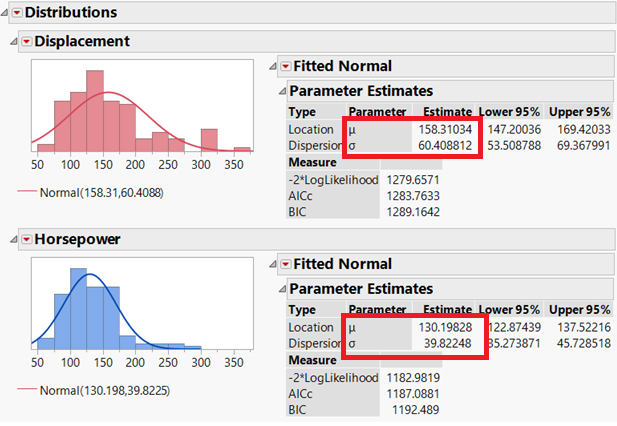Click Displacement BIC value 1289.1642

point(413,212)
